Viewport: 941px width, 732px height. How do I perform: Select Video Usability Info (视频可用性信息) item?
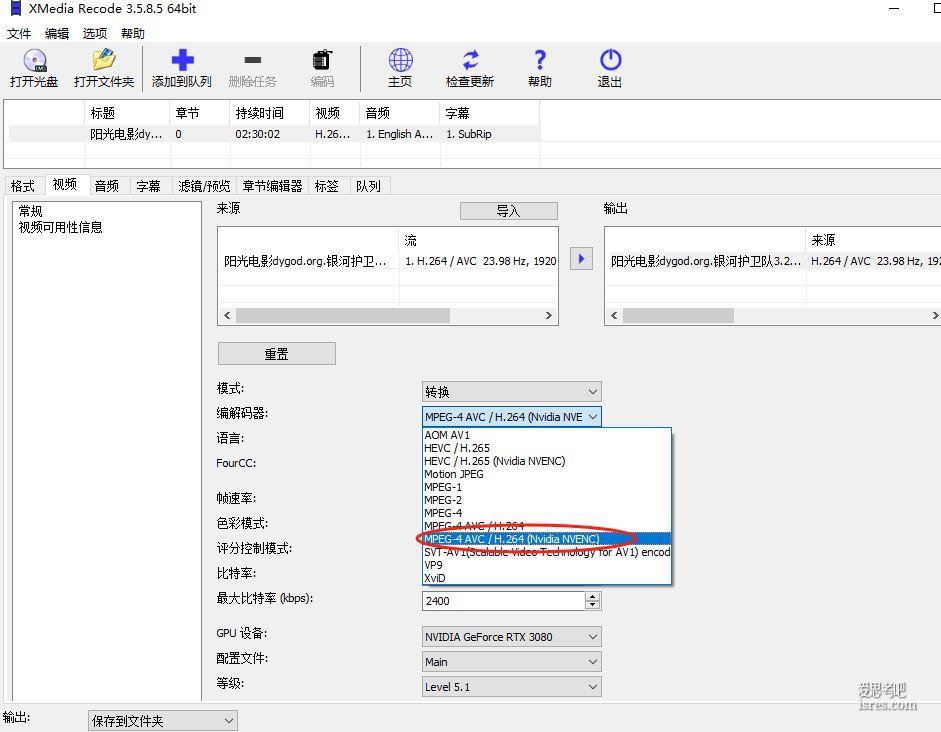coord(61,227)
